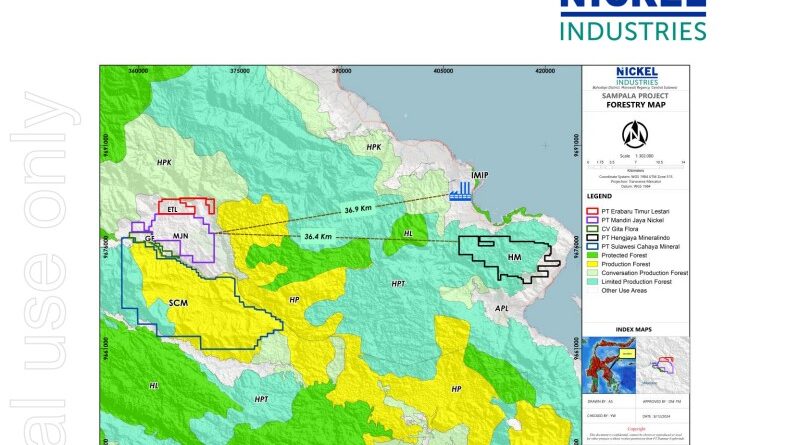Click the PT Erabaru Timur Lestari legend text
791x445 pixels.
[636, 211]
